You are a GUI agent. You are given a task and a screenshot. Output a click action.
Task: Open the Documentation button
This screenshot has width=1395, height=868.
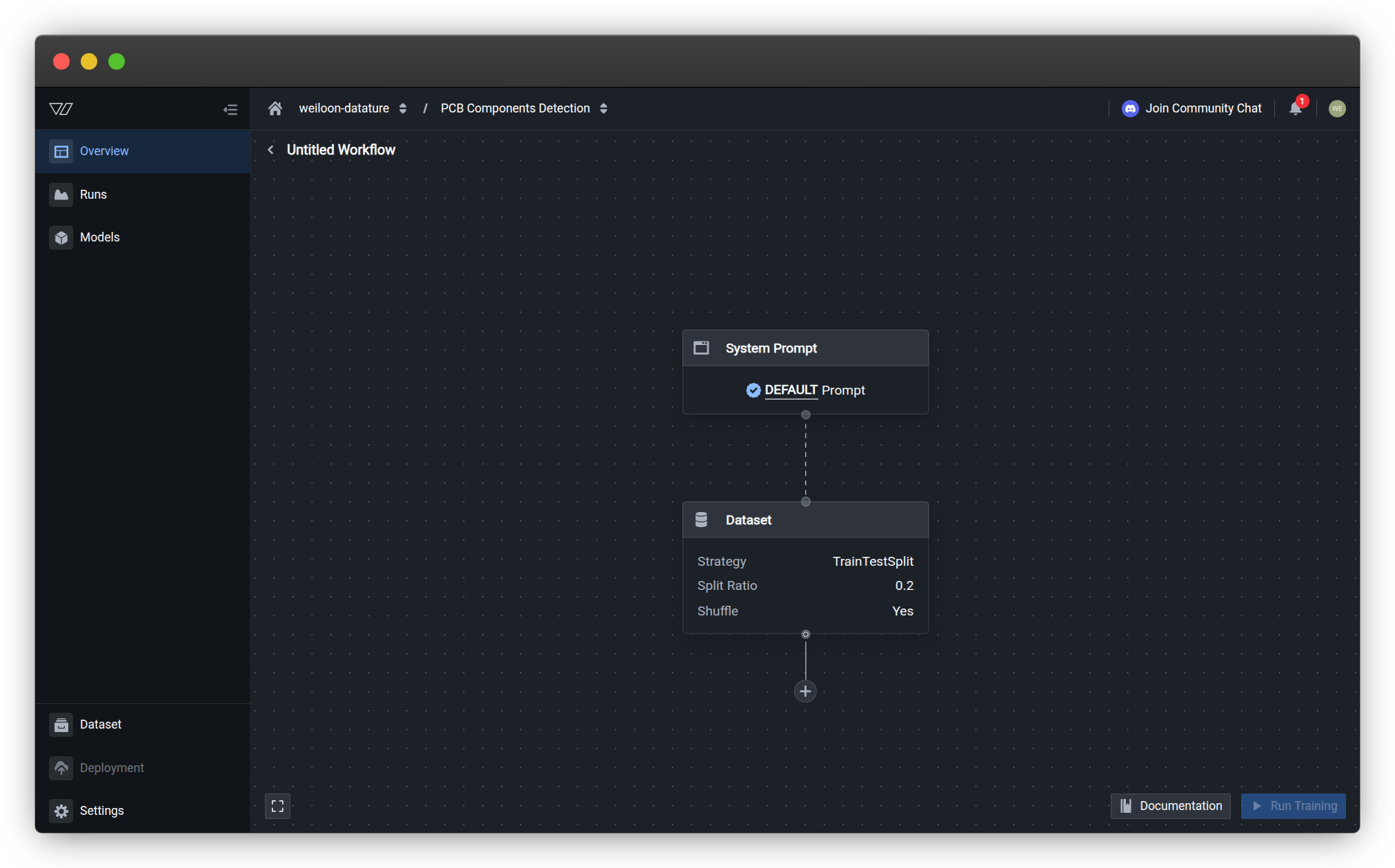(x=1170, y=806)
